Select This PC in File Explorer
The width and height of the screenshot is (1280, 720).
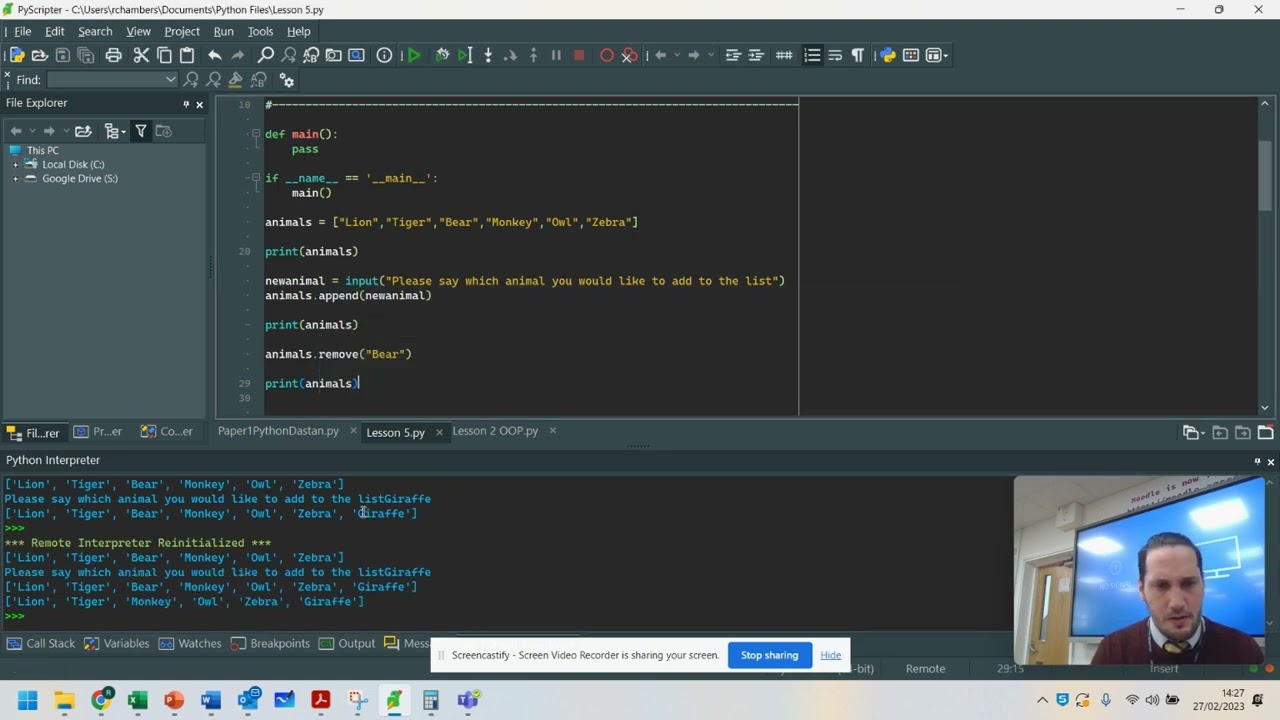pos(43,150)
